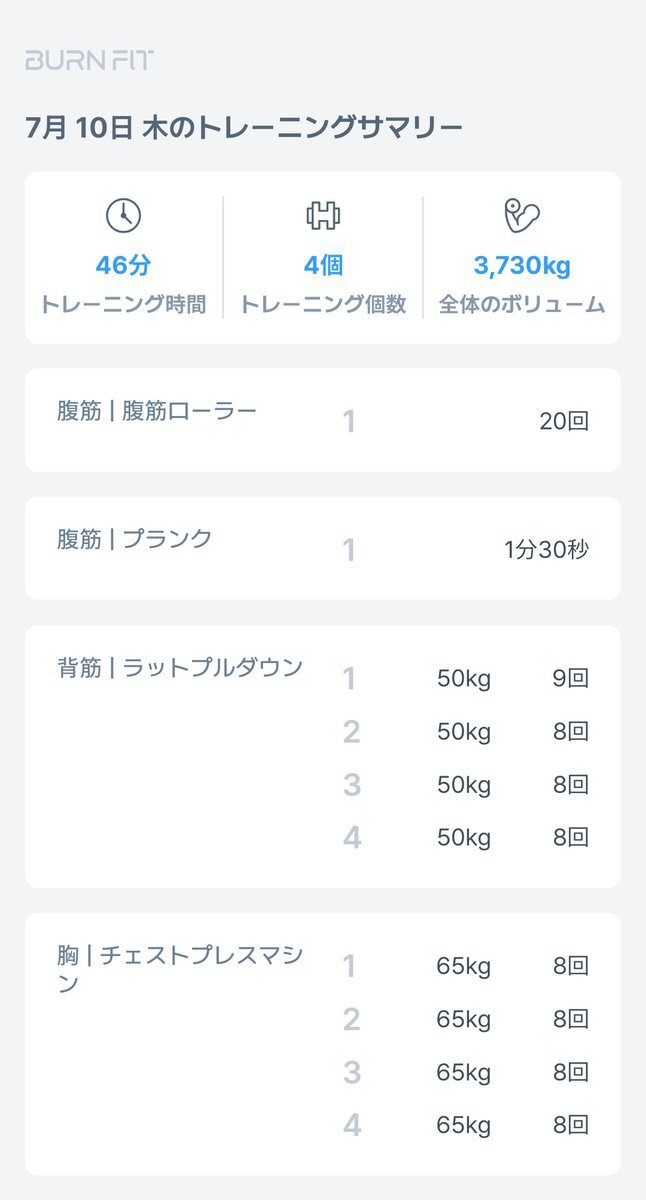Select the 4個 exercise count value
Screen dimensions: 646x1200
(323, 266)
